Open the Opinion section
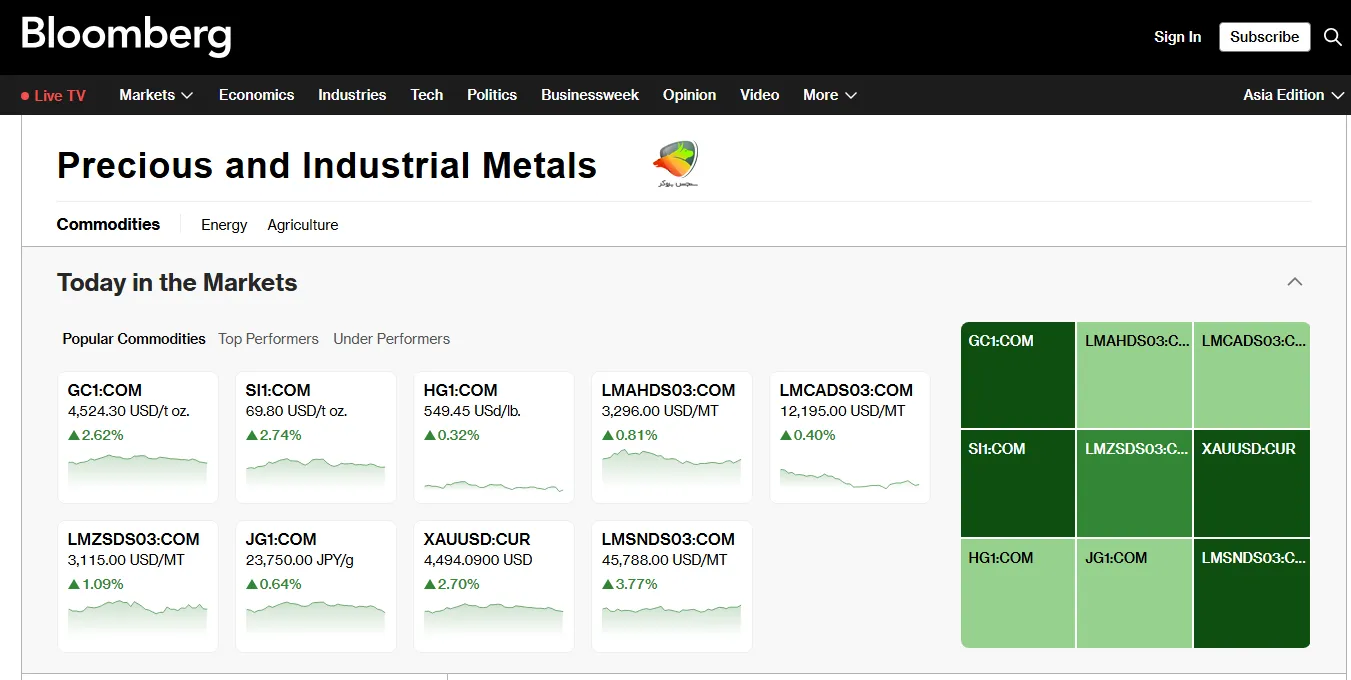Screen dimensions: 1351x680 [689, 95]
